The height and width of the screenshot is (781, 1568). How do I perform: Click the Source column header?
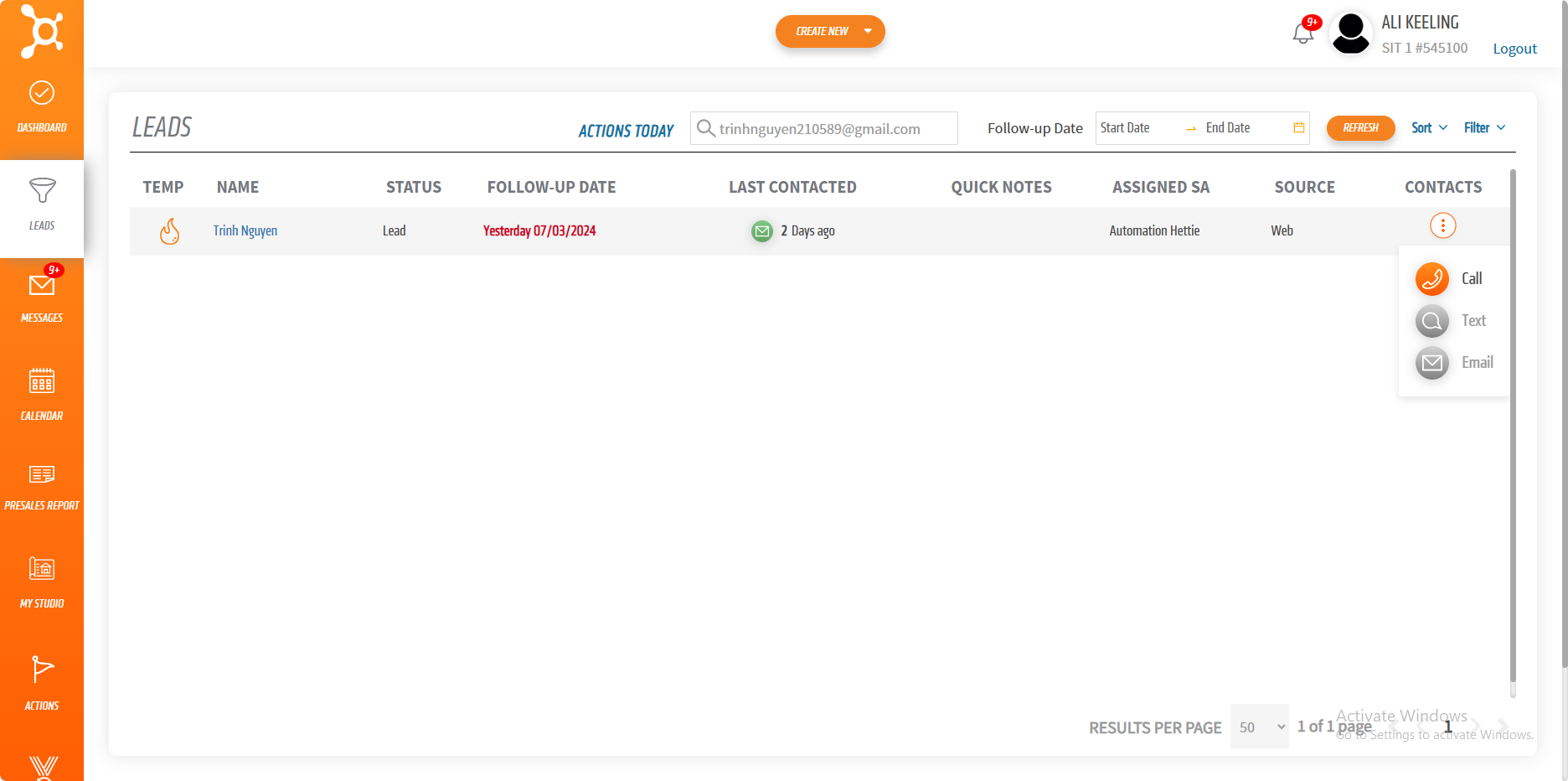[x=1305, y=187]
